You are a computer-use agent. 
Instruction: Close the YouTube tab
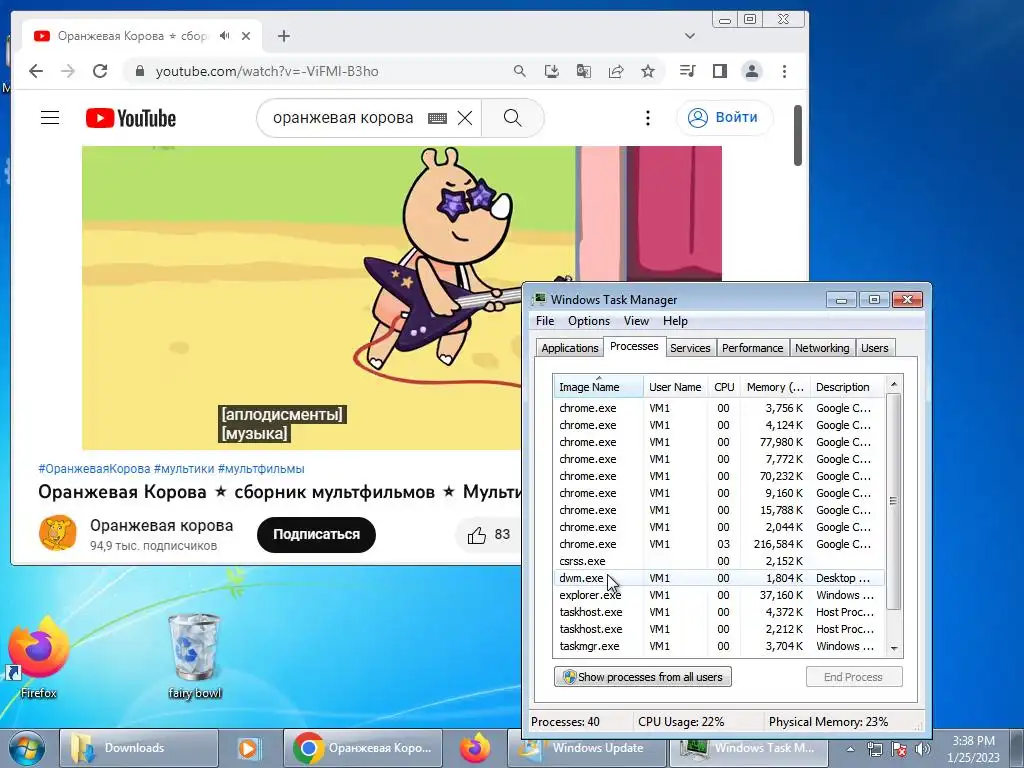coord(246,36)
